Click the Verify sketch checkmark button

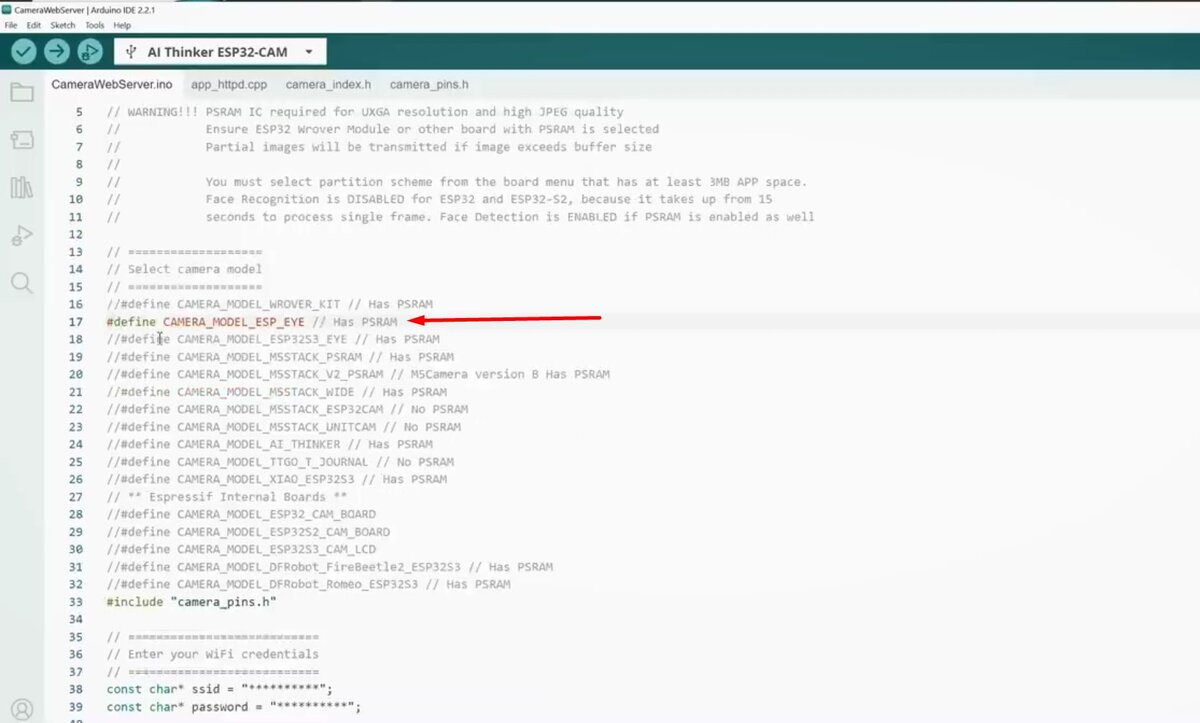pos(24,52)
